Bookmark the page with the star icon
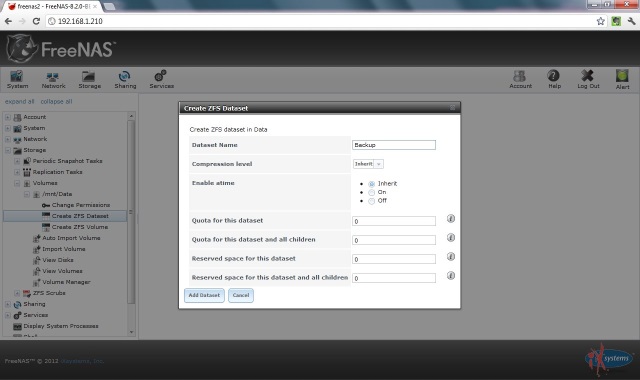This screenshot has width=640, height=380. (600, 21)
